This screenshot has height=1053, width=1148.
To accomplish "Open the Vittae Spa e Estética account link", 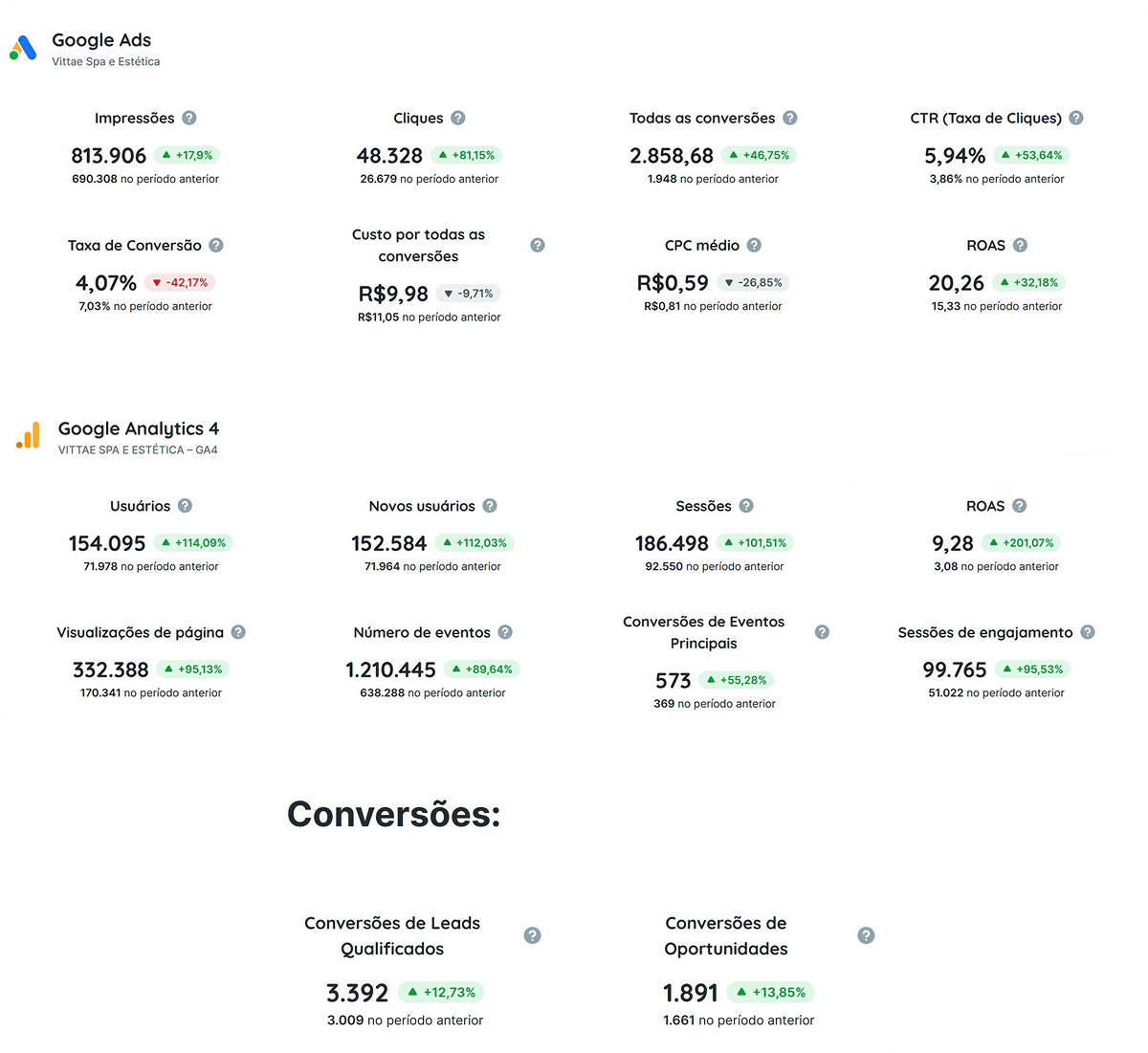I will [105, 60].
